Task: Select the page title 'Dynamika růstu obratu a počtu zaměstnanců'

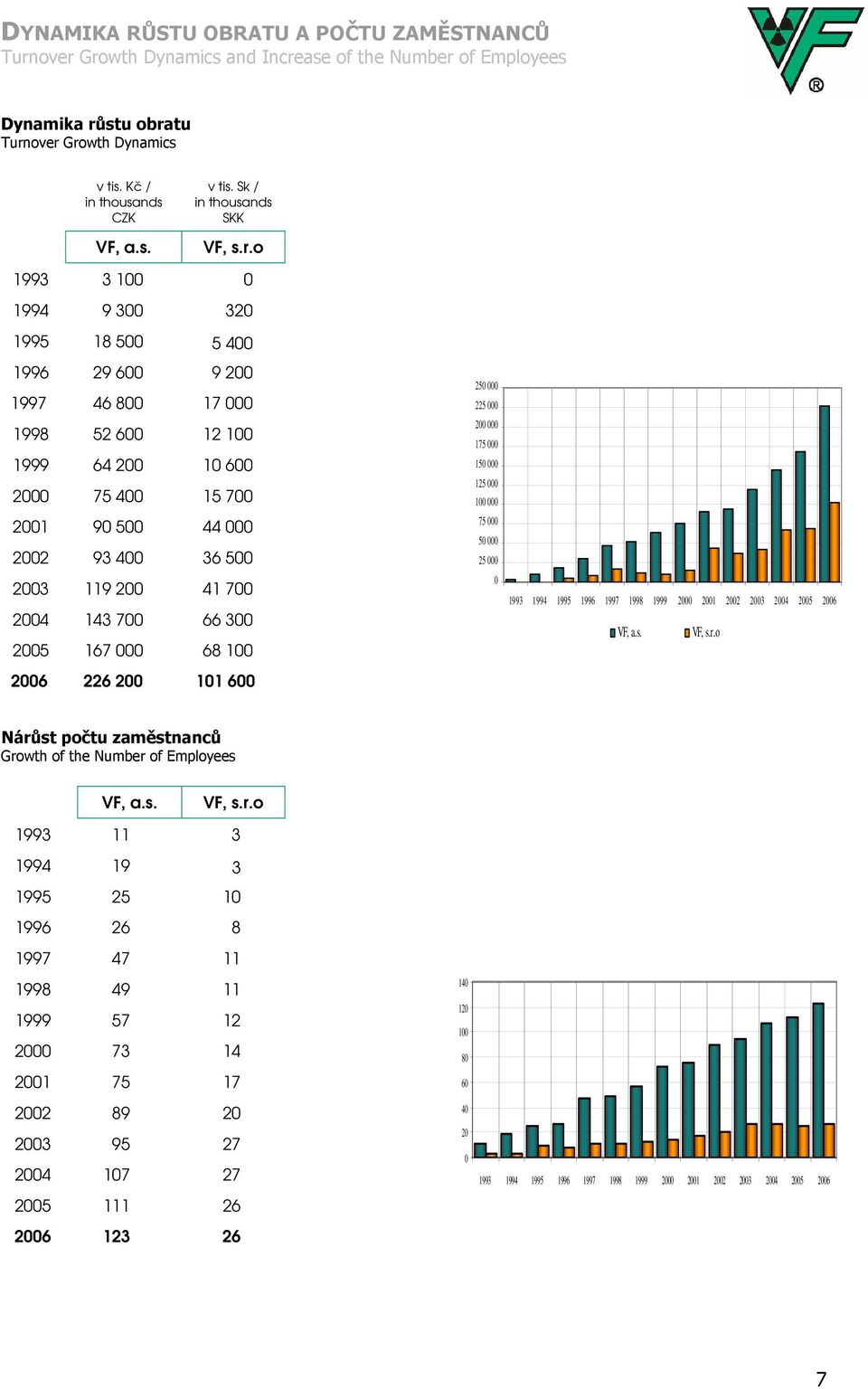Action: coord(275,33)
